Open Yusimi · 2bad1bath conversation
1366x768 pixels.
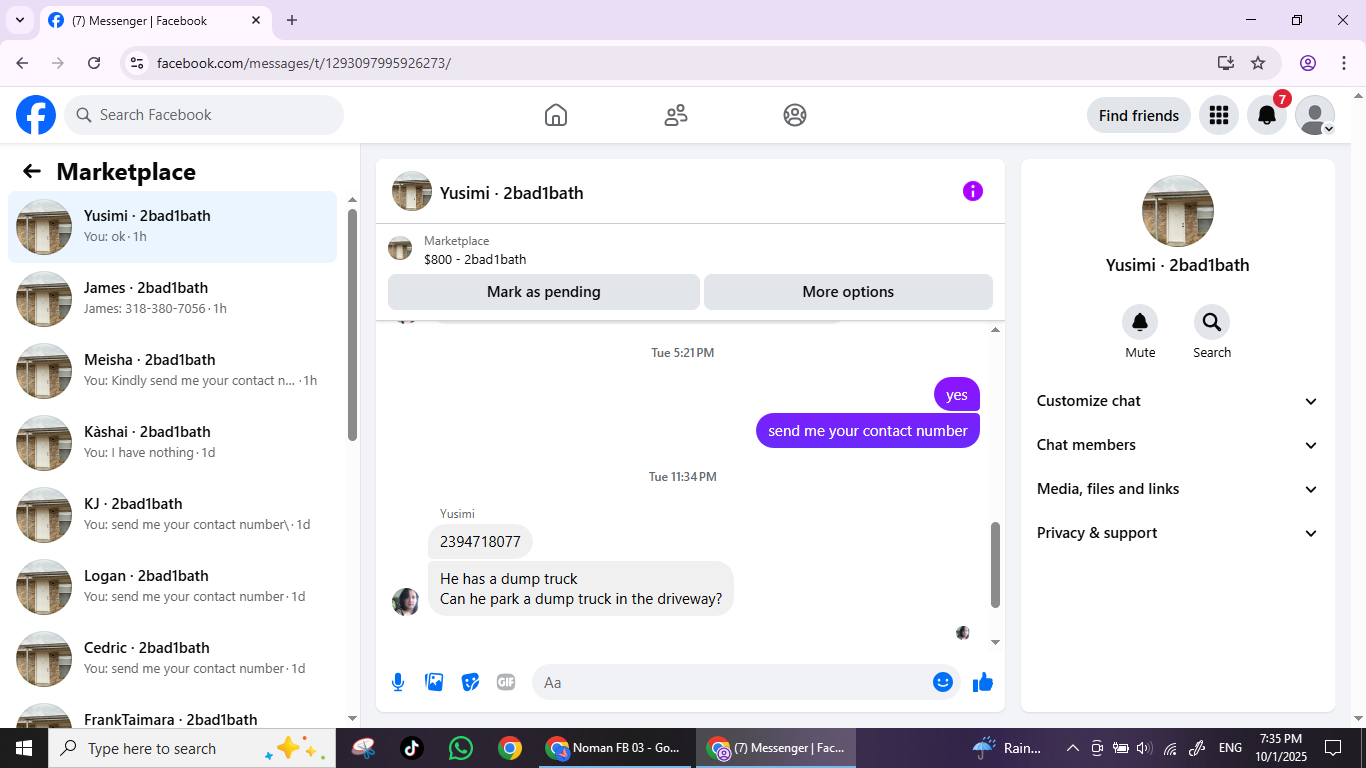point(172,227)
